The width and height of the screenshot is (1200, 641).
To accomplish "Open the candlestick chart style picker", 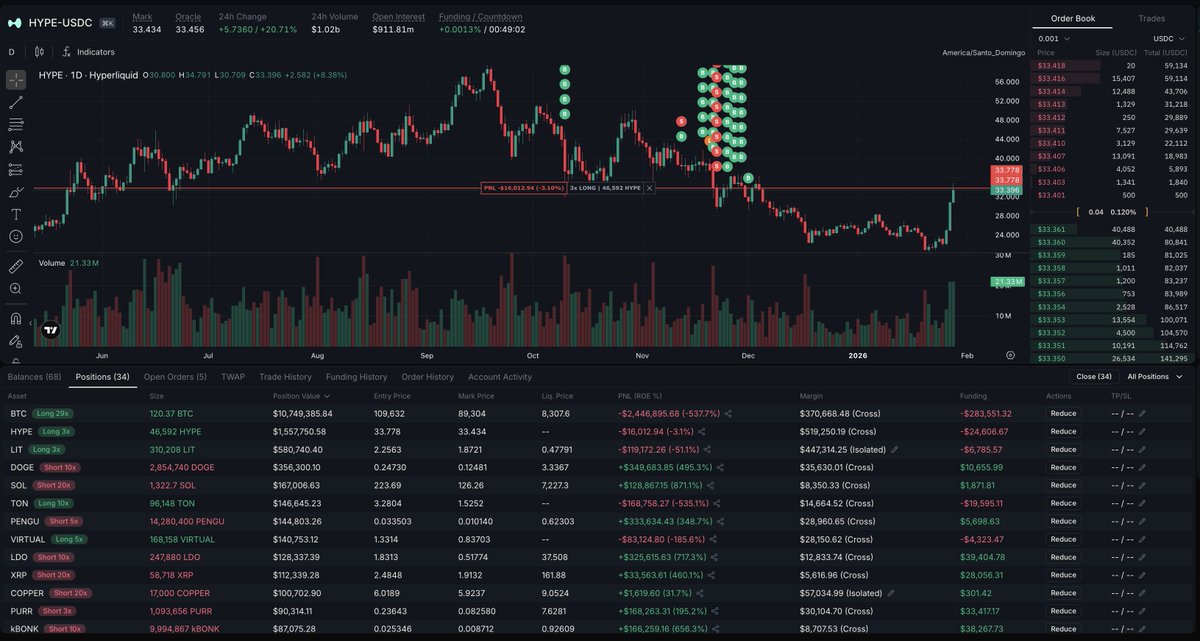I will (x=40, y=52).
